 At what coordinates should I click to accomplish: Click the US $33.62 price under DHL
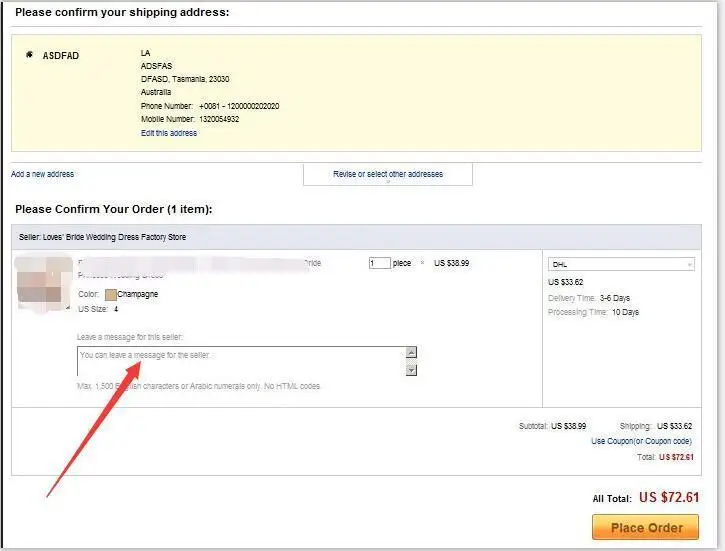click(x=565, y=282)
